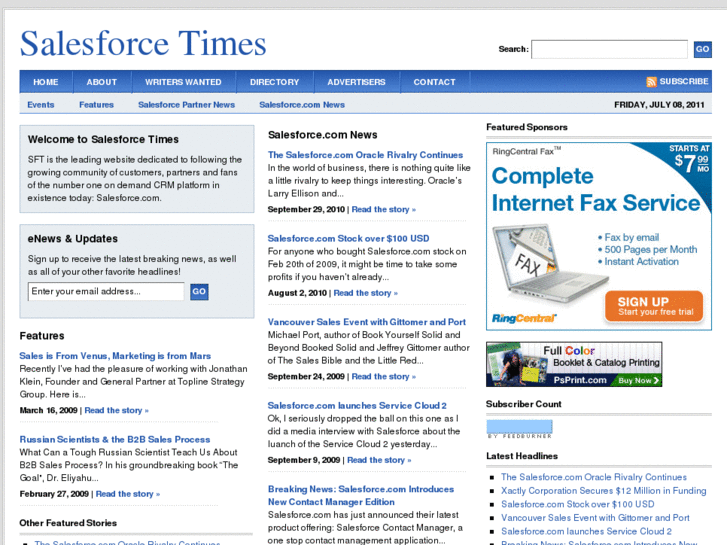The height and width of the screenshot is (545, 727).
Task: Read the story dated March 16, 2009
Action: click(x=116, y=410)
